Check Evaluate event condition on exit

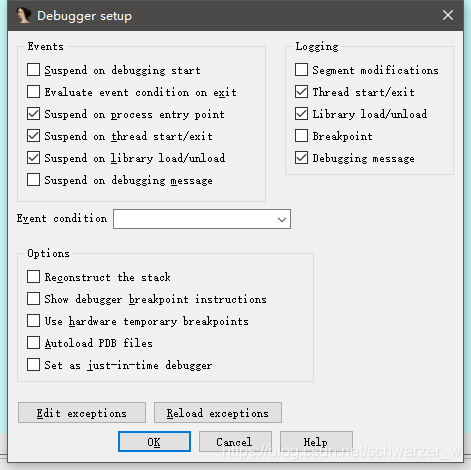tap(33, 92)
